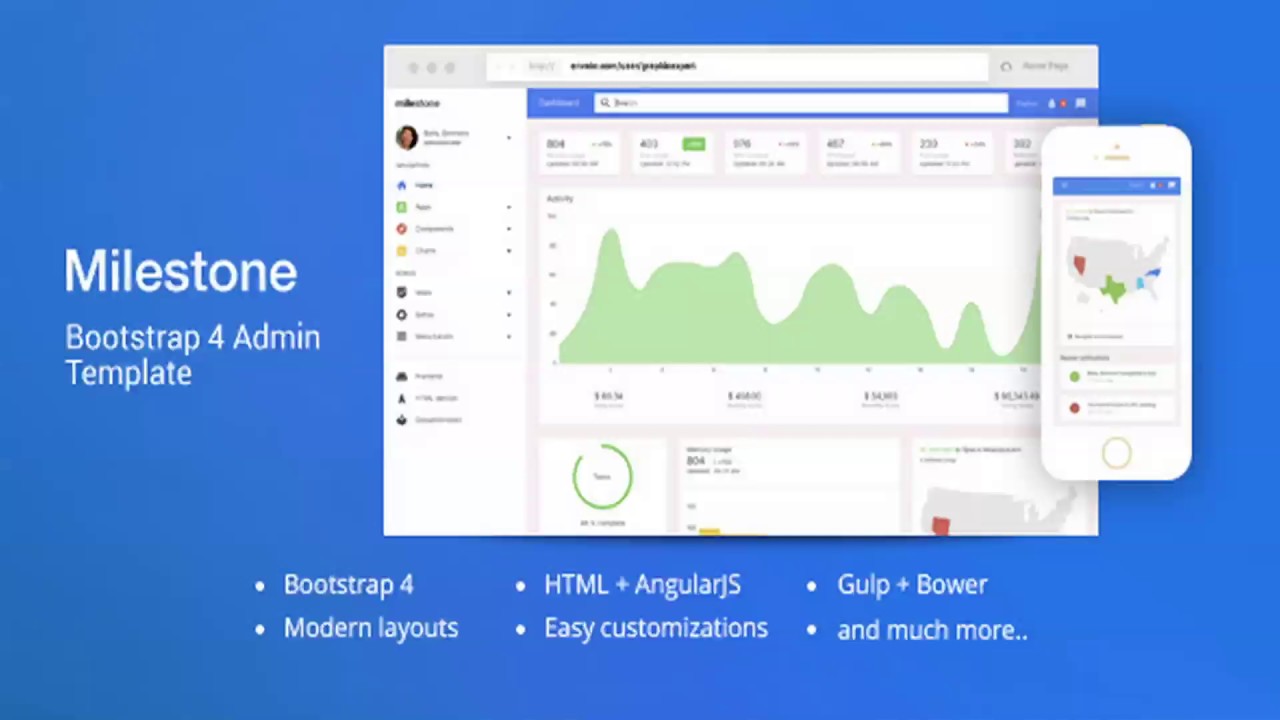Screen dimensions: 1280x720
Task: Open the notifications bell in header
Action: (1051, 103)
